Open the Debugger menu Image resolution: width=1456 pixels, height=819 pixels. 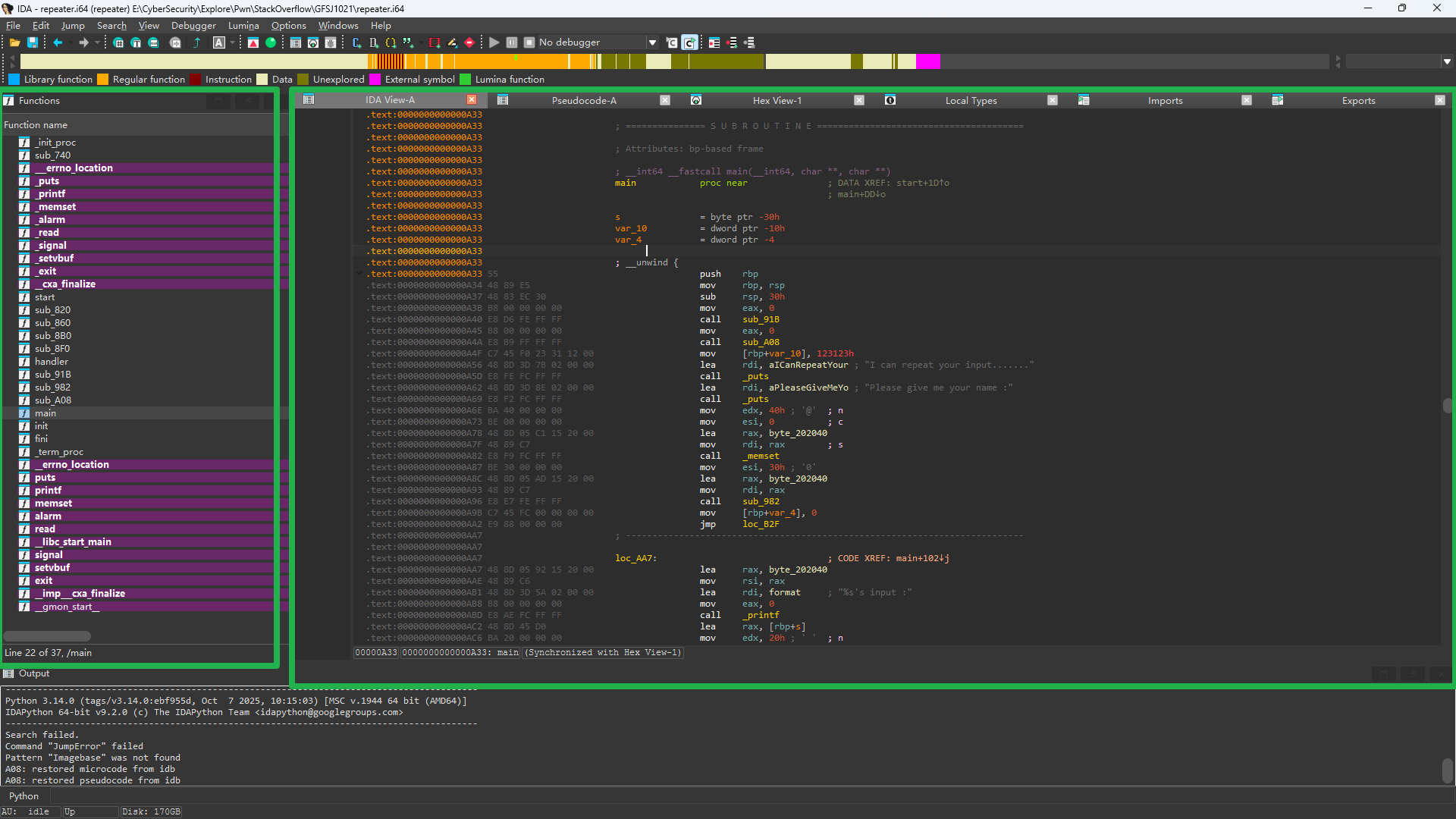(193, 26)
